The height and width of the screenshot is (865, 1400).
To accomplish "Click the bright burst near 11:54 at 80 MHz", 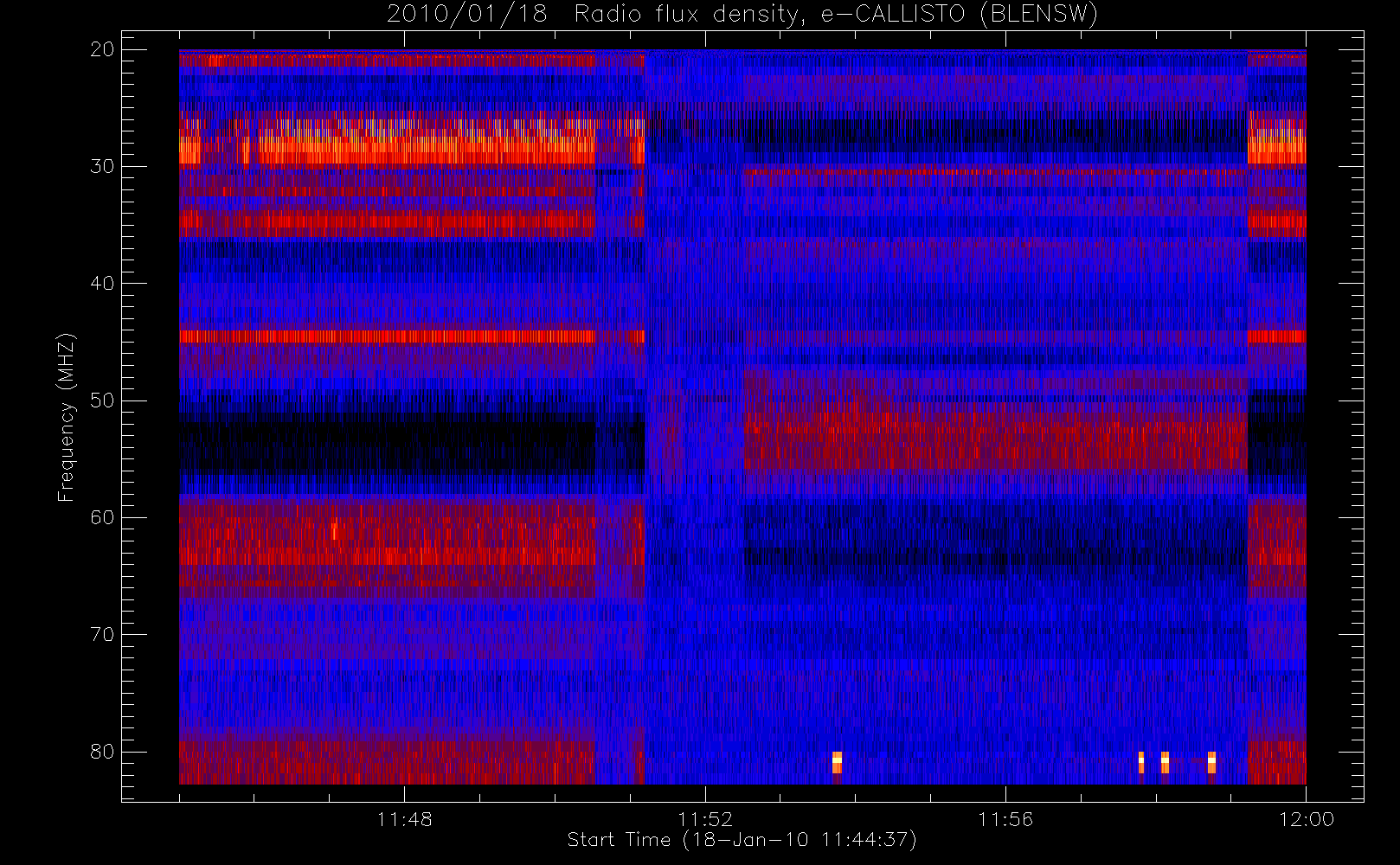I will 837,763.
